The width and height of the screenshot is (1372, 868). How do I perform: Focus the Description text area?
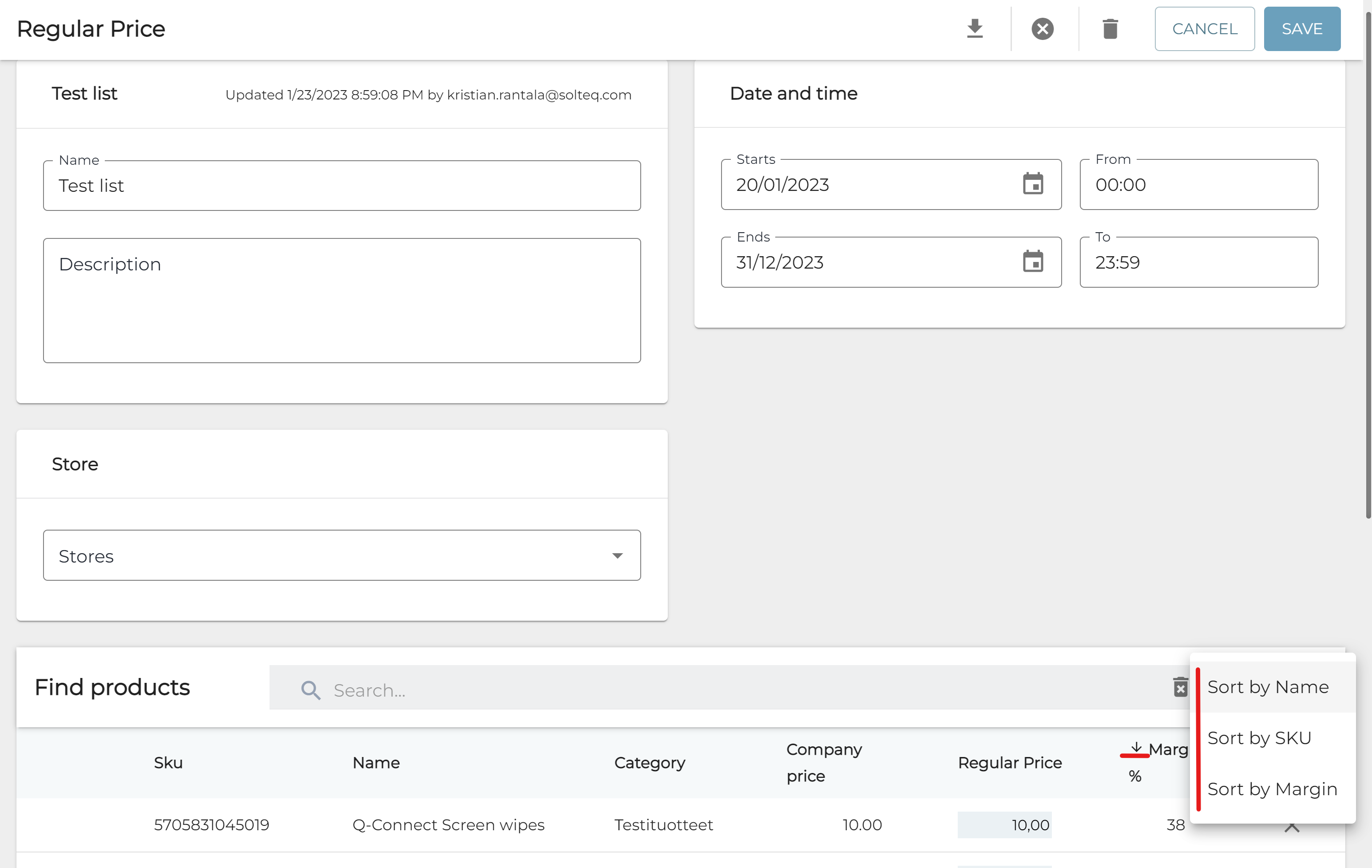[x=342, y=300]
